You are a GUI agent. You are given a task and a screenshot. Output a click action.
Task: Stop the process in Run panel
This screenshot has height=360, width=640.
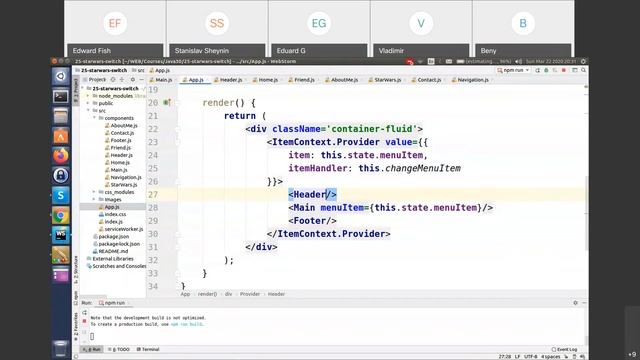(84, 322)
